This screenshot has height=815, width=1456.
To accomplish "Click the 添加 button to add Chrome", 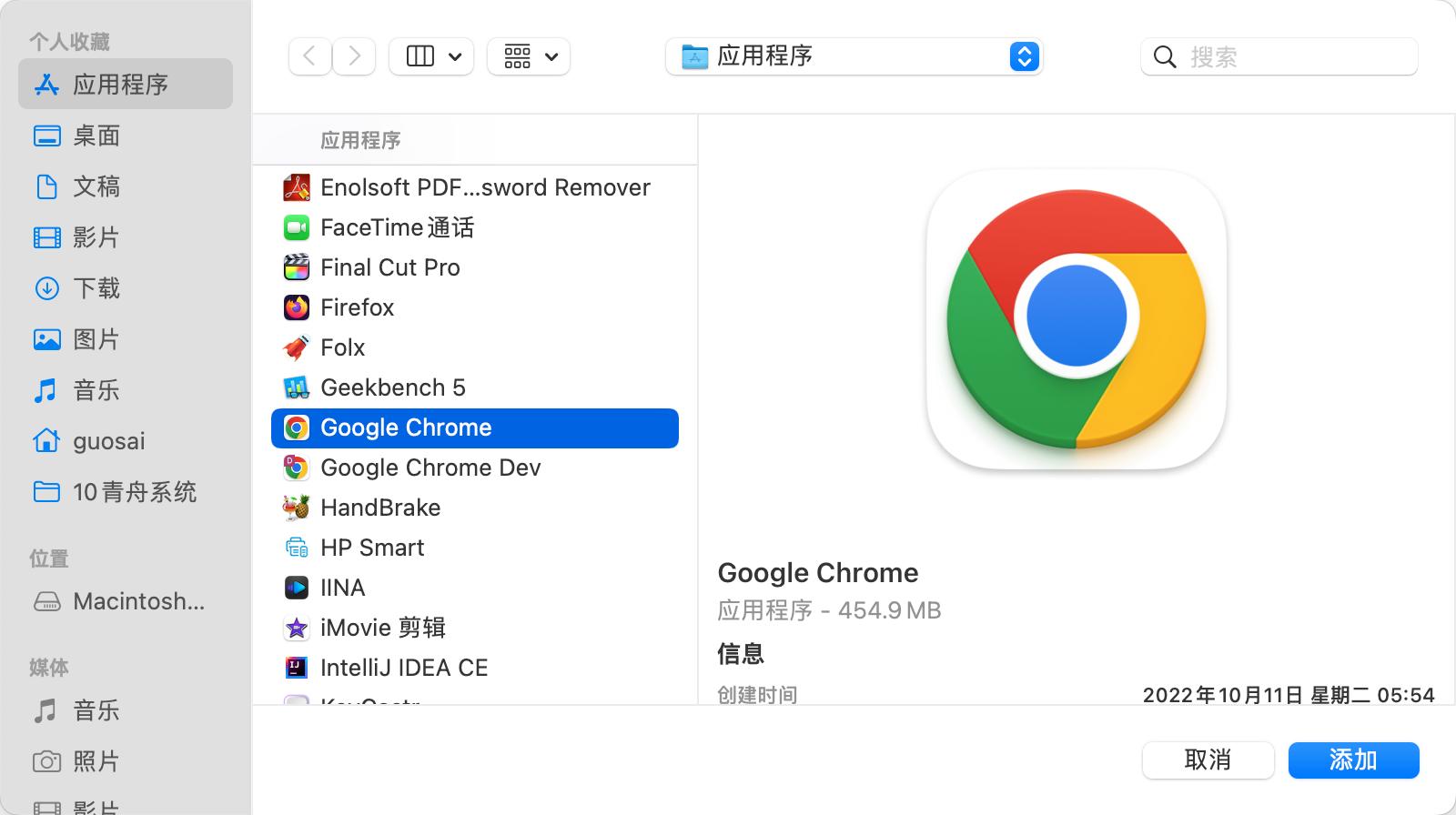I will [1353, 760].
